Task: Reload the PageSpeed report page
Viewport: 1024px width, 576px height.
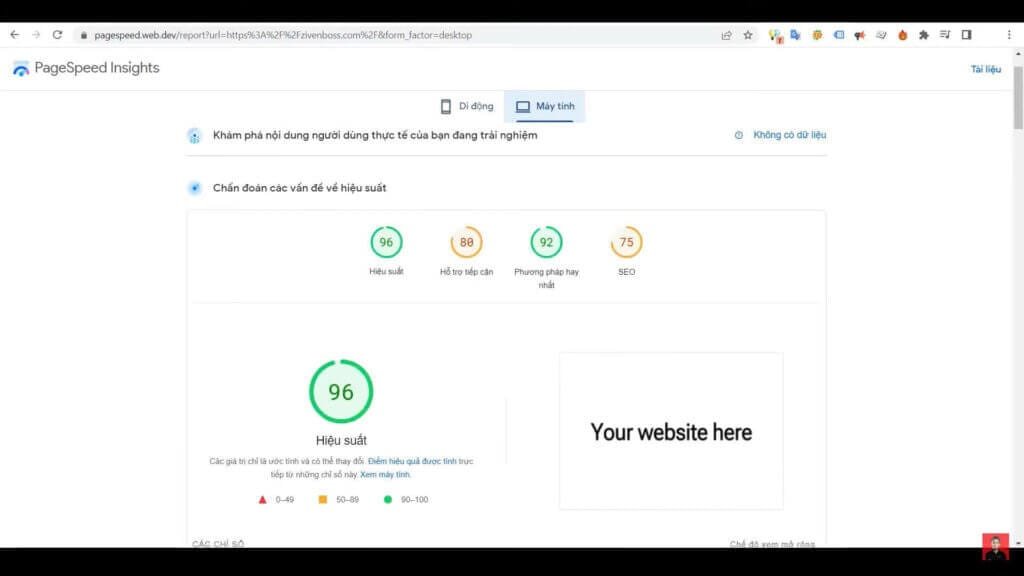Action: (57, 35)
